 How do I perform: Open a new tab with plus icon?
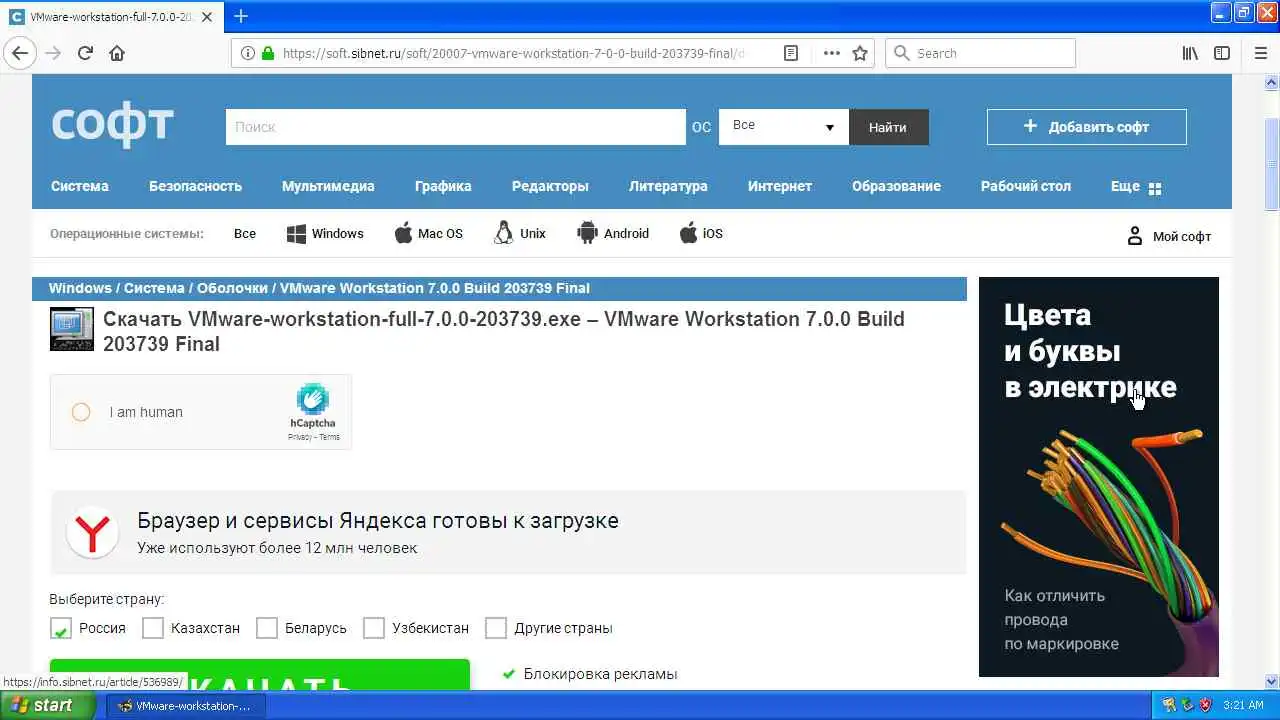pos(241,16)
